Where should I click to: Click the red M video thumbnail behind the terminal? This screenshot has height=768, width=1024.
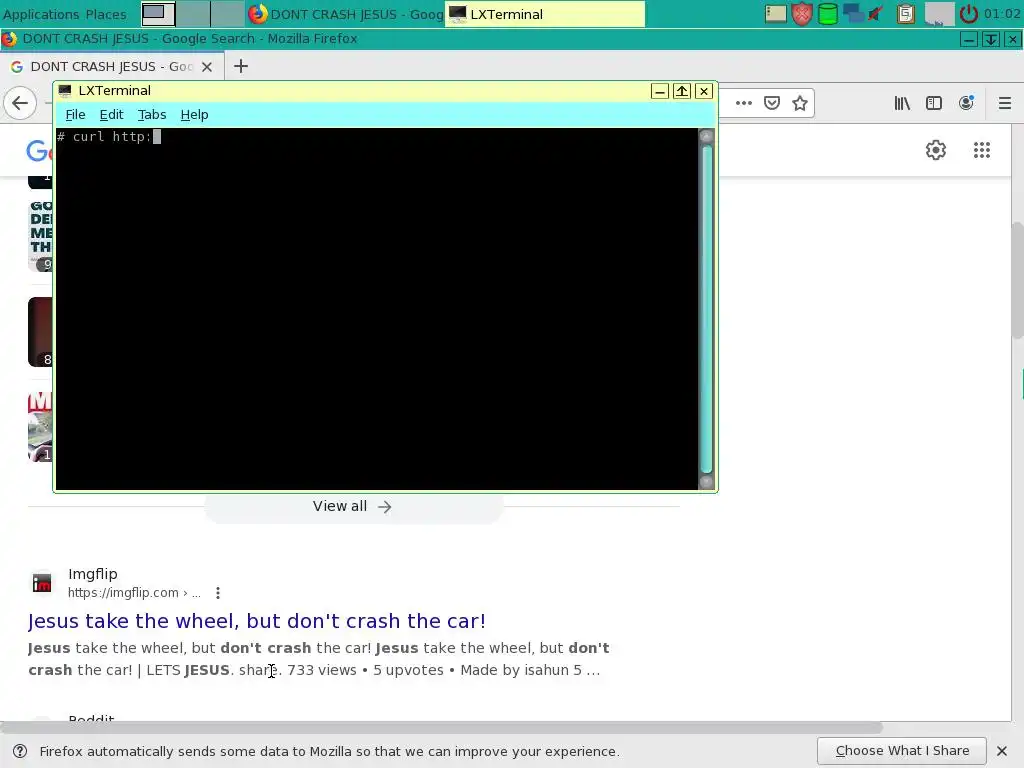(40, 427)
